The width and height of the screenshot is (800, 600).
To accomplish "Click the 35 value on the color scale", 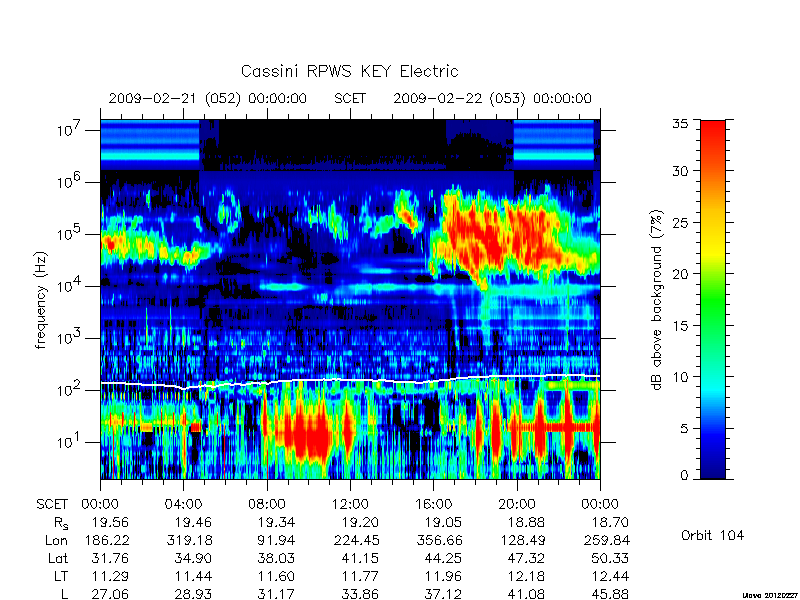I will pos(680,124).
